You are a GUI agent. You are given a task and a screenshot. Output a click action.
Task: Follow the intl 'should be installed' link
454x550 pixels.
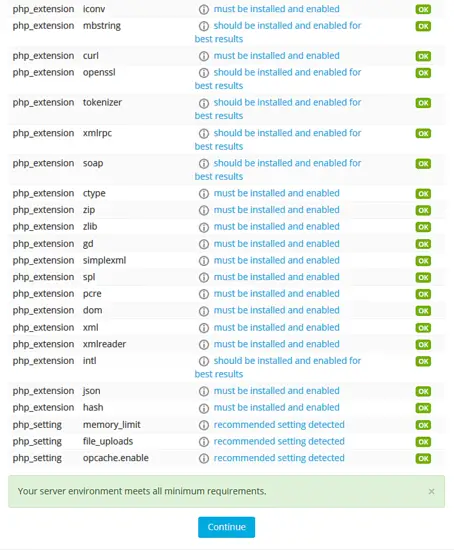(x=278, y=367)
